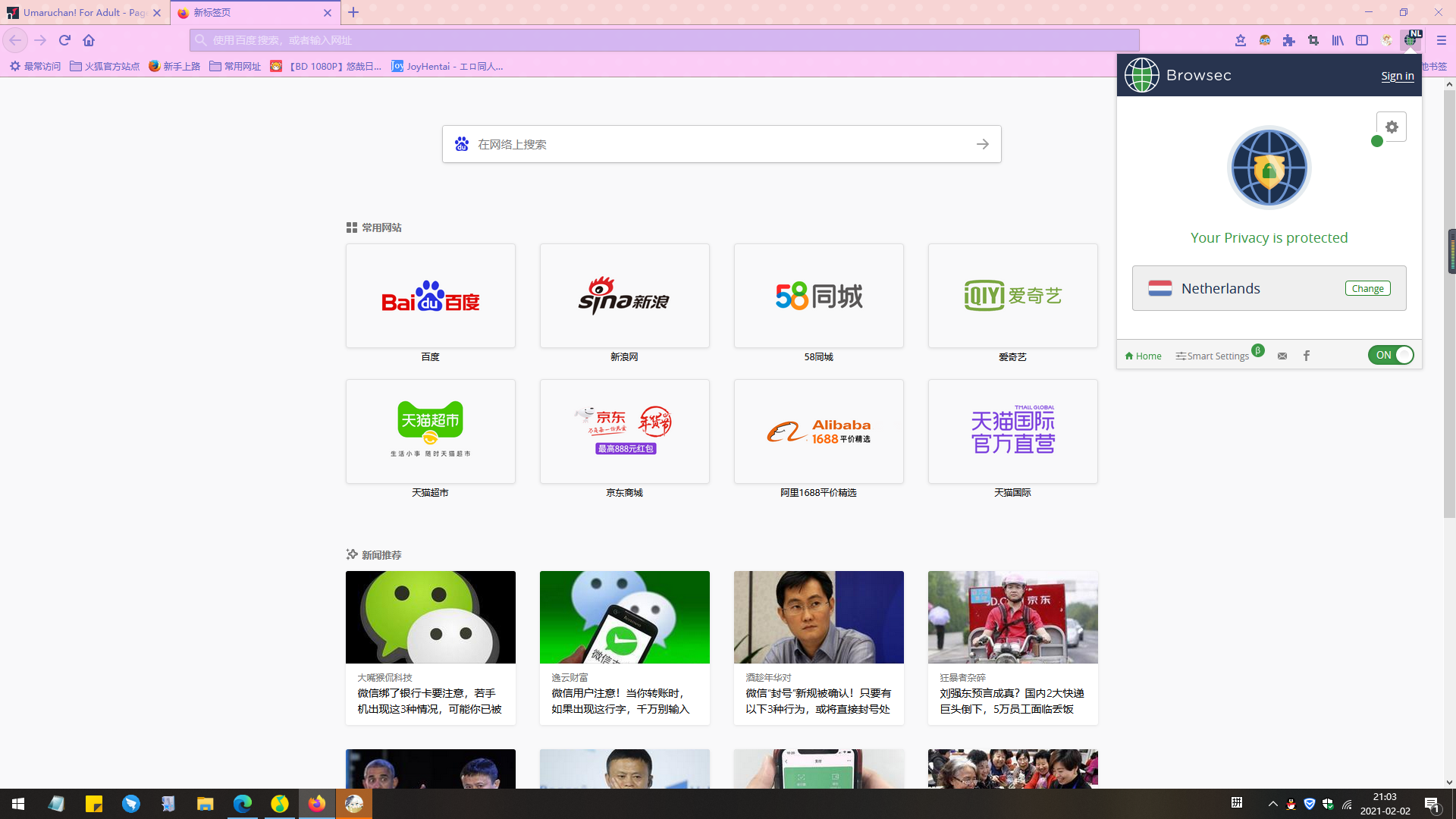Open Firefox Library toolbar icon
The height and width of the screenshot is (819, 1456).
tap(1338, 40)
